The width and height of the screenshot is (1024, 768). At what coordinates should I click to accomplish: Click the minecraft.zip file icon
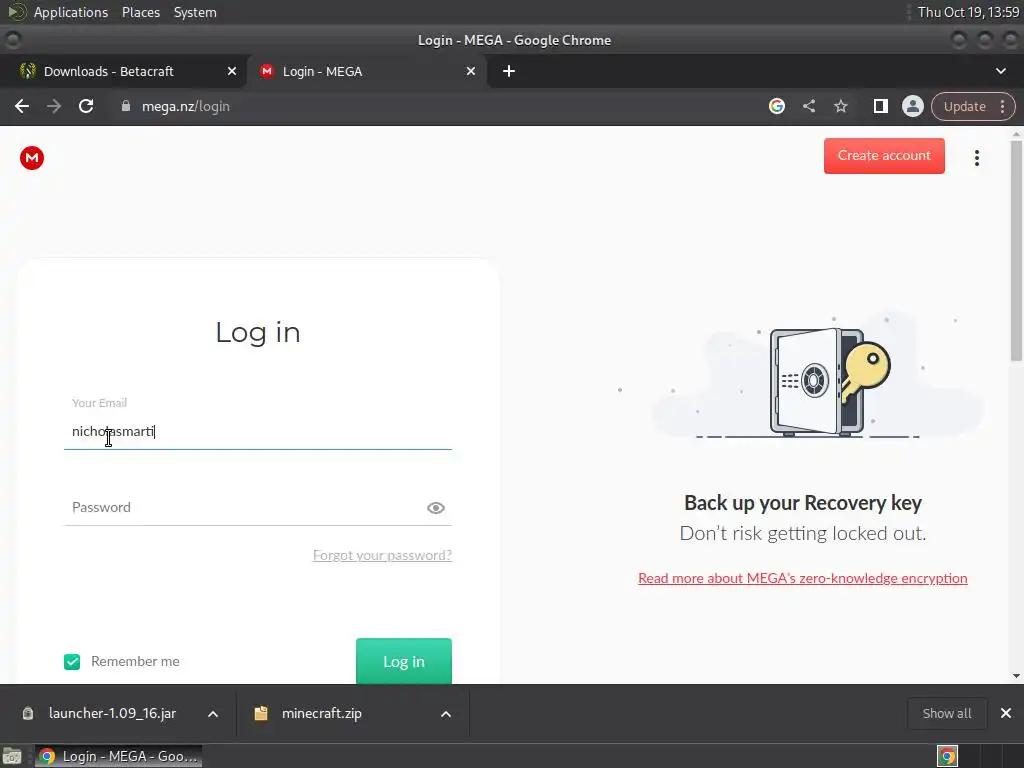[261, 713]
